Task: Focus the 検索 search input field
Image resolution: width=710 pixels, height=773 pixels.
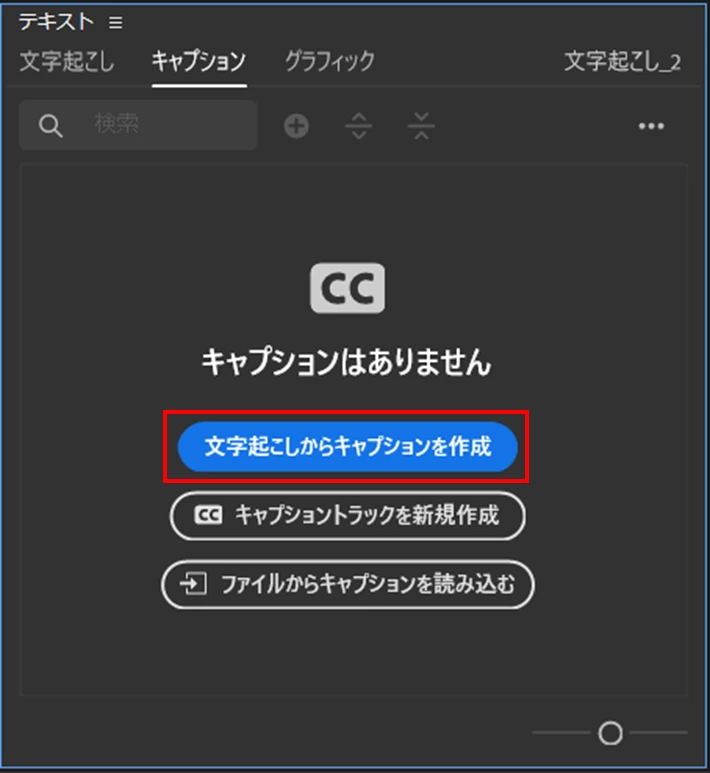Action: pos(138,125)
